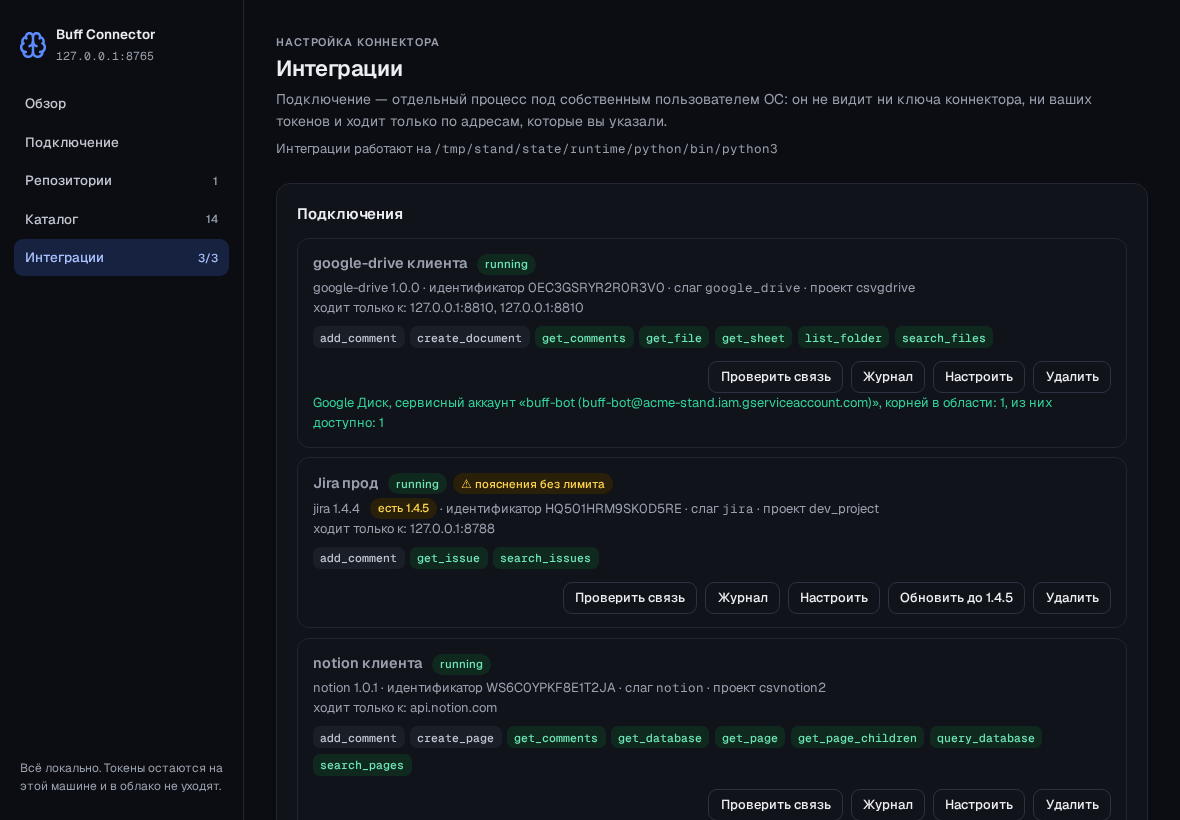Click add_comment in google-drive card
The height and width of the screenshot is (820, 1180).
358,338
